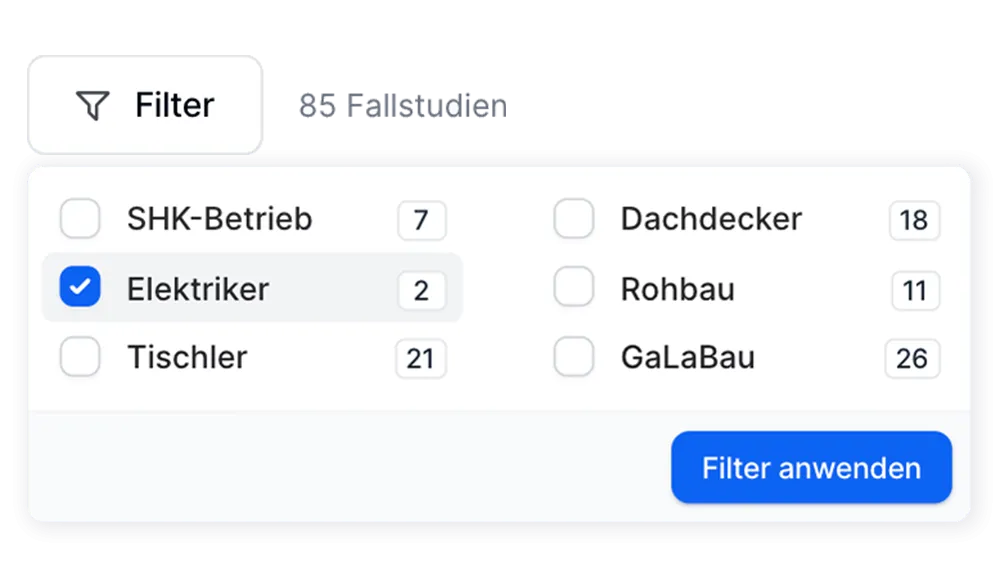Click the highlighted Elektriker filter row
Viewport: 1000px width, 584px height.
pyautogui.click(x=252, y=288)
